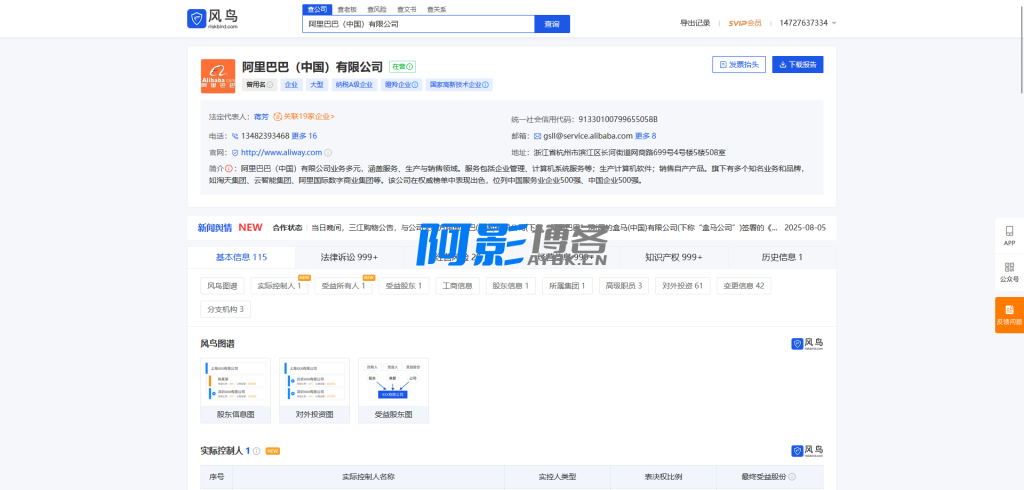Screen dimensions: 1024x490
Task: Expand 更多 16 phone numbers
Action: click(x=304, y=135)
